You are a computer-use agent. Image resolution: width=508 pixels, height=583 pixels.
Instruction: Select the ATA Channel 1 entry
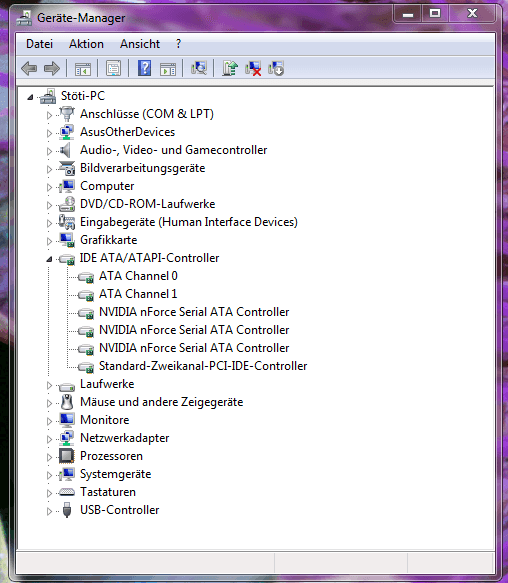[138, 294]
